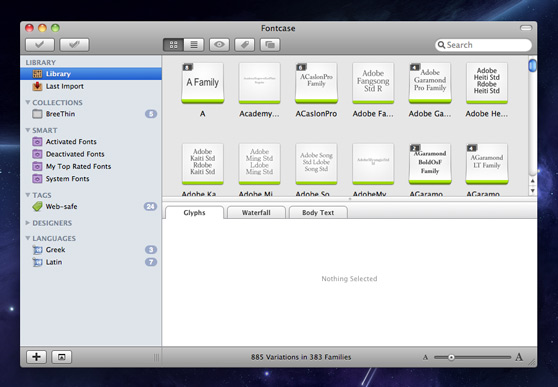Click the Activated Fonts purple folder icon
Screen dimensions: 558x387
pos(37,142)
